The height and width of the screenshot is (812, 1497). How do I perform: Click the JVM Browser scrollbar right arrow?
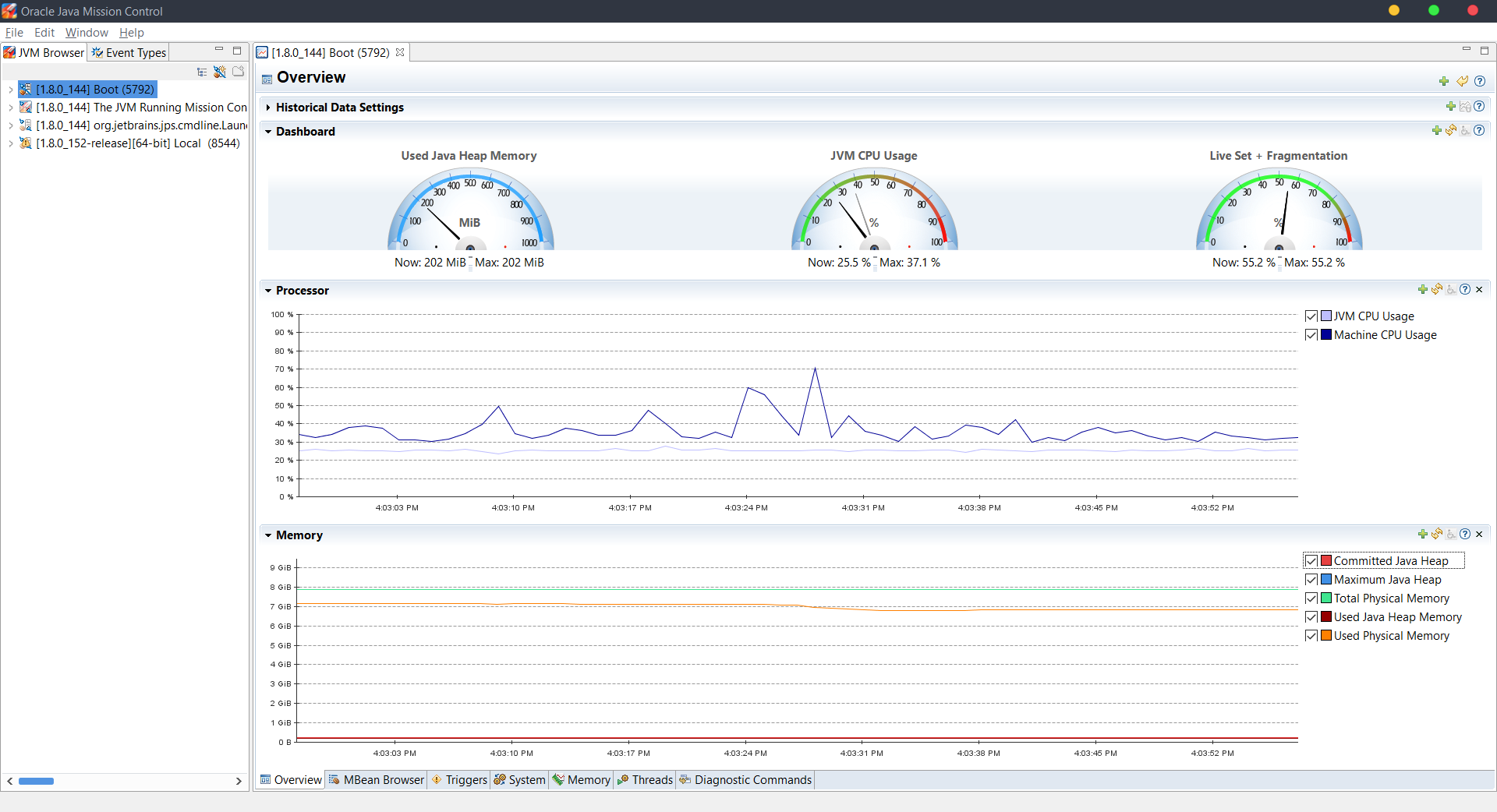(239, 781)
